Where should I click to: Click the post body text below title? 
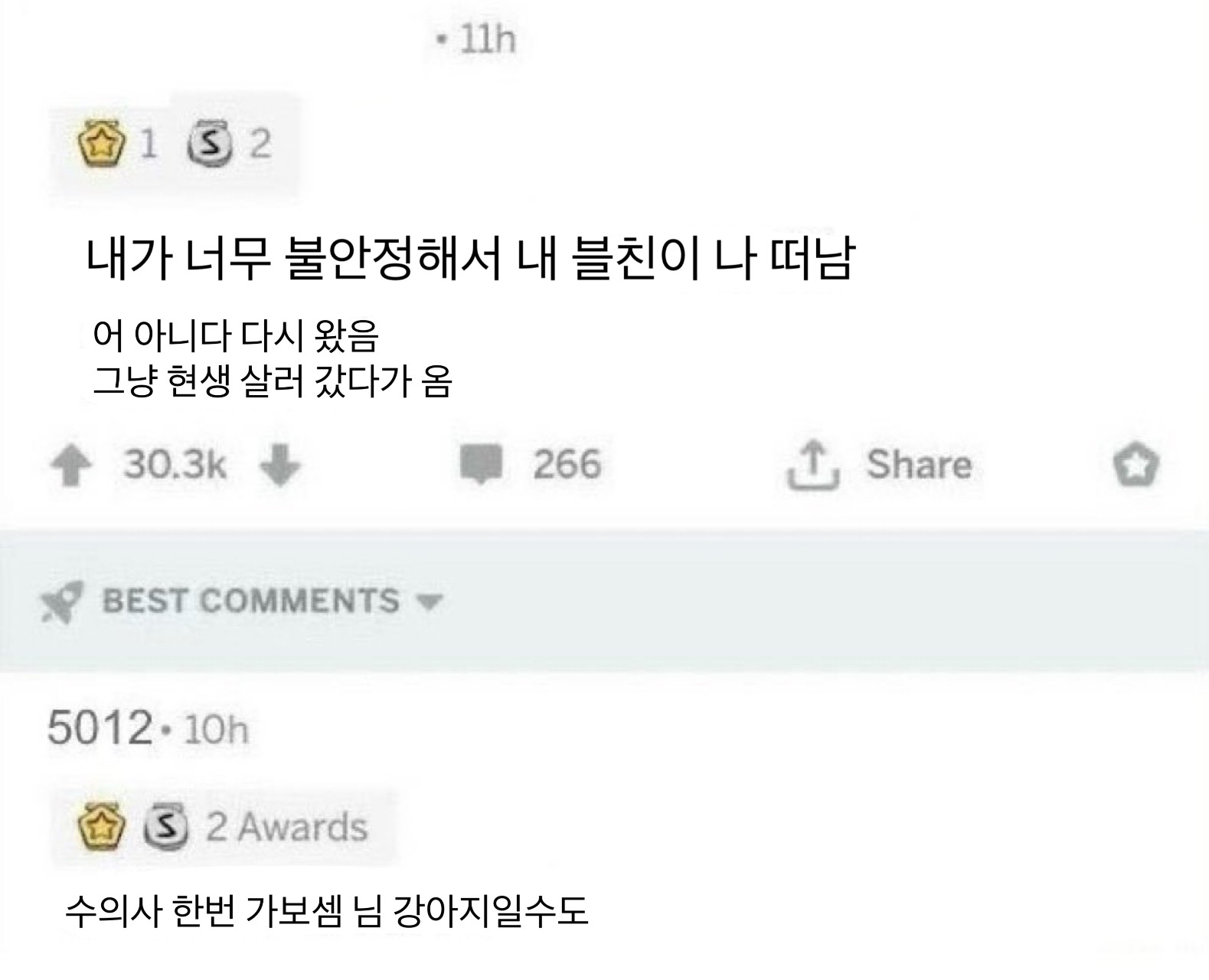point(272,358)
